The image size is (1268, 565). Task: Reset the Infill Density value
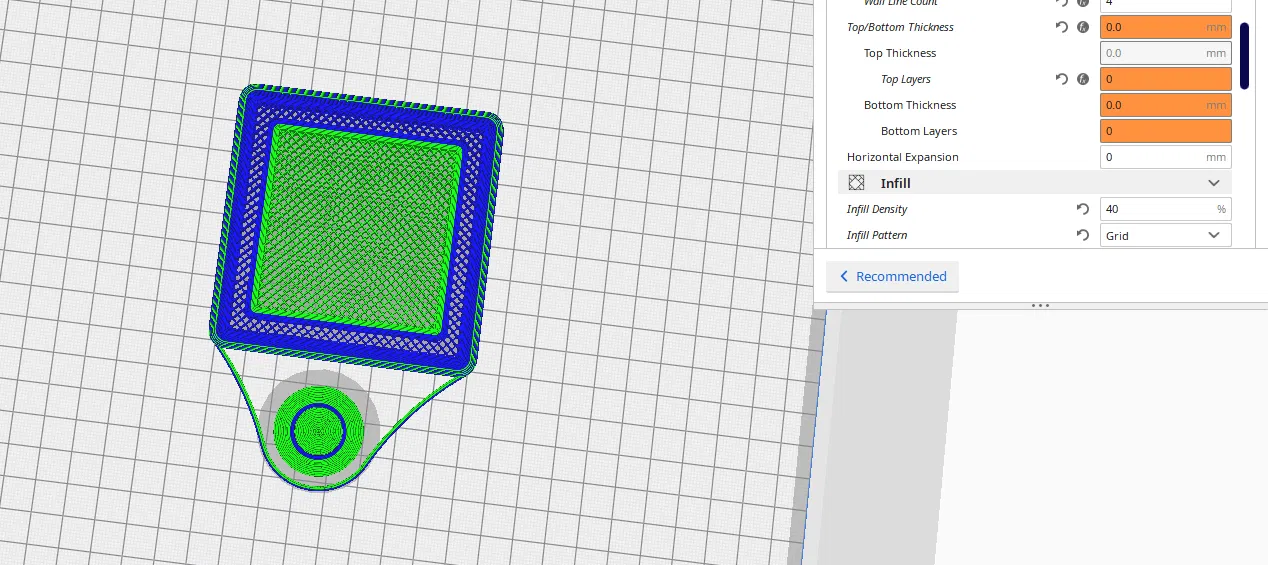(x=1083, y=209)
